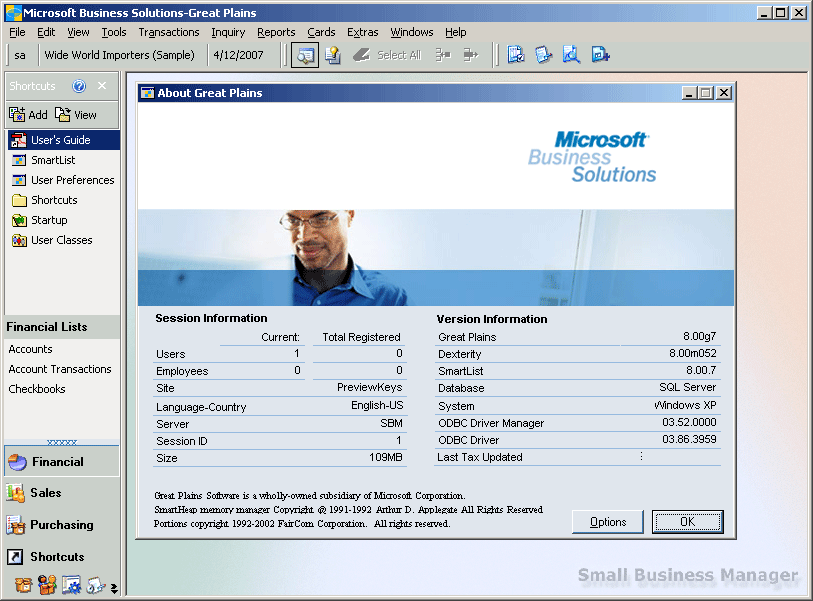Click the 'Windows XP' system value
The width and height of the screenshot is (813, 601).
pyautogui.click(x=685, y=405)
